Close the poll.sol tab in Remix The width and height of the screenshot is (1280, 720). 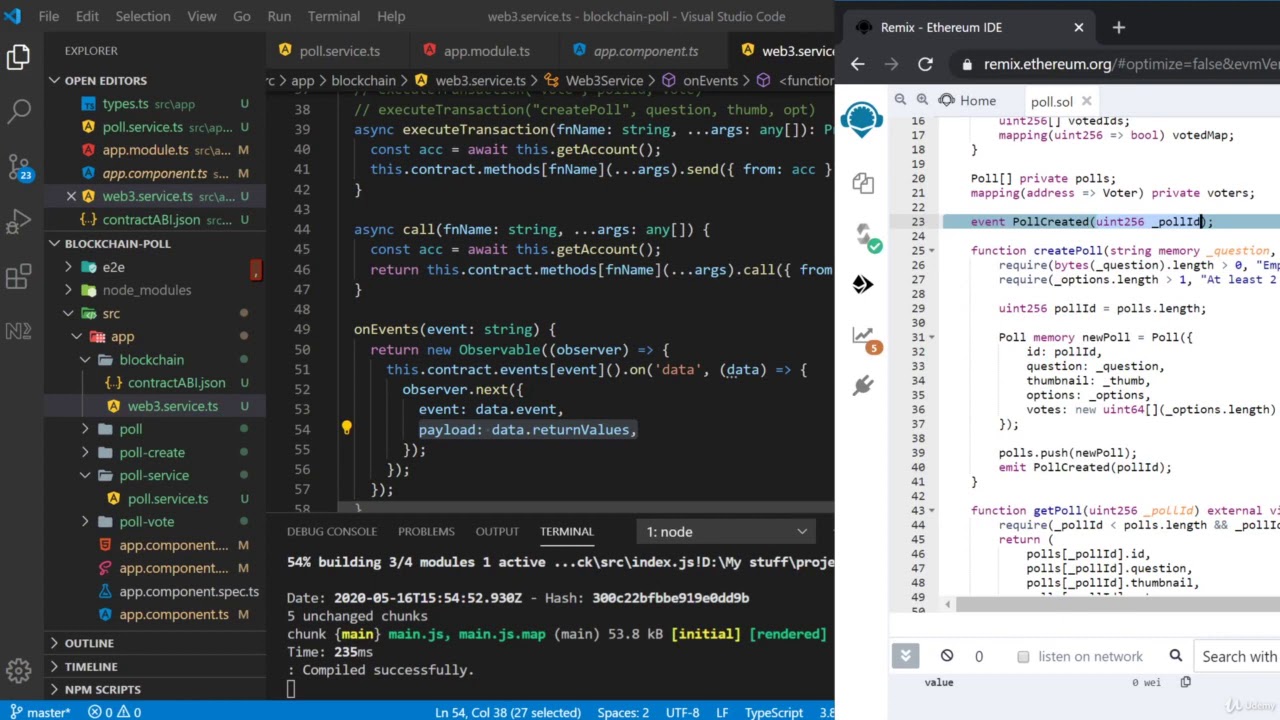pos(1087,101)
